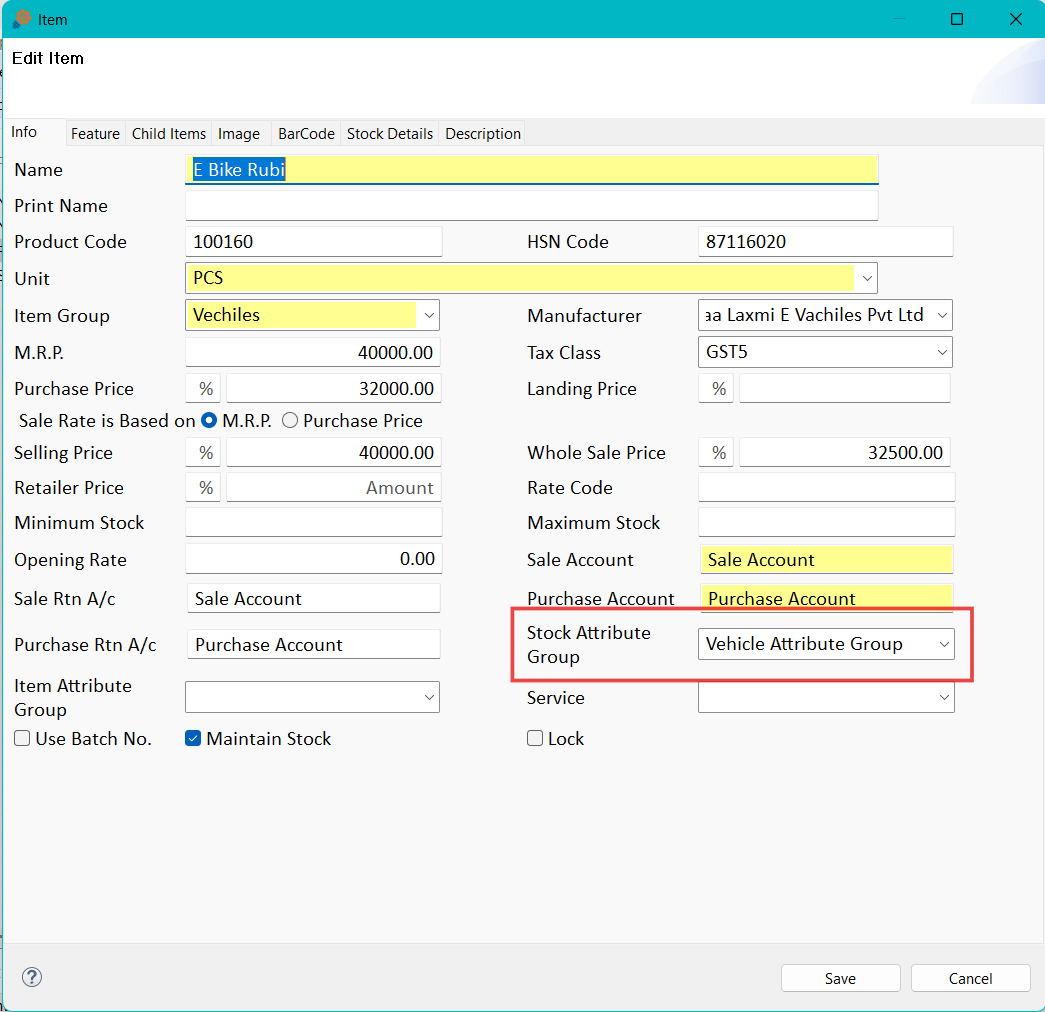Open the Manufacturer dropdown
The width and height of the screenshot is (1045, 1012).
coord(942,315)
